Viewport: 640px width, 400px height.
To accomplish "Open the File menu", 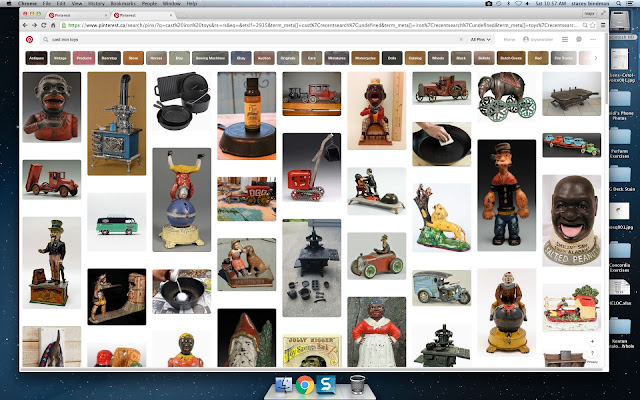I will tap(47, 3).
